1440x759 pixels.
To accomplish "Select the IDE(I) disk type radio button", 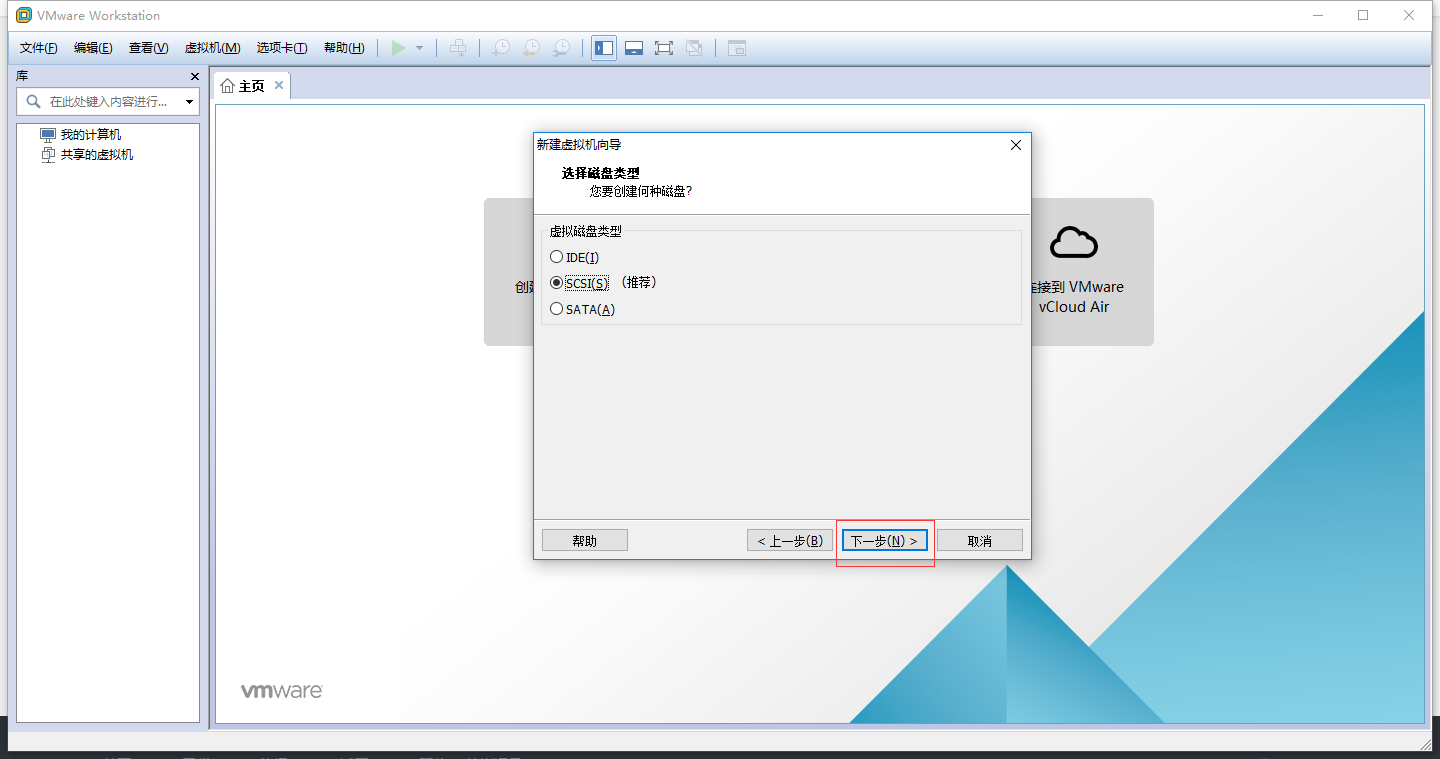I will pyautogui.click(x=557, y=258).
